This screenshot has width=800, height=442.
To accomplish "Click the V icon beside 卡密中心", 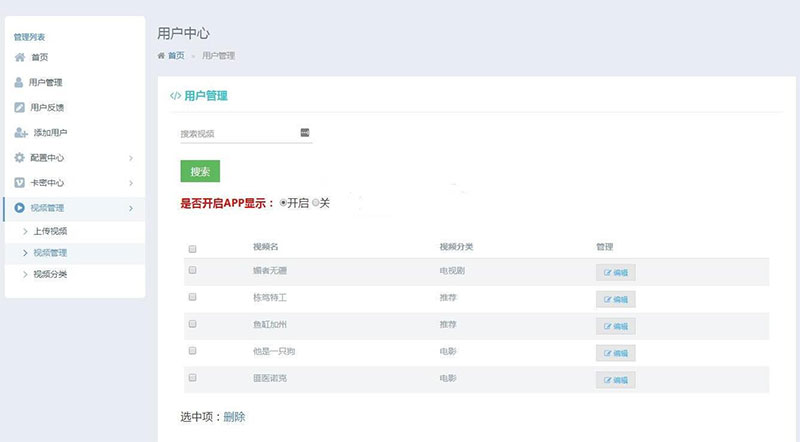I will tap(19, 182).
